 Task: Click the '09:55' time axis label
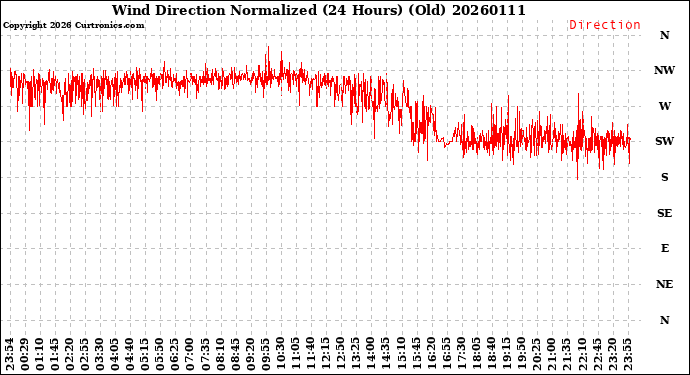(x=265, y=354)
